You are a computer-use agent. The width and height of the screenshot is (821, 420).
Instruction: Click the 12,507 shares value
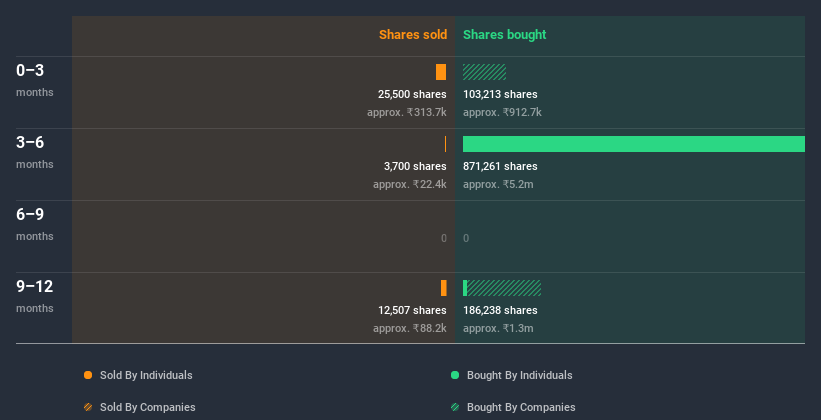click(412, 311)
